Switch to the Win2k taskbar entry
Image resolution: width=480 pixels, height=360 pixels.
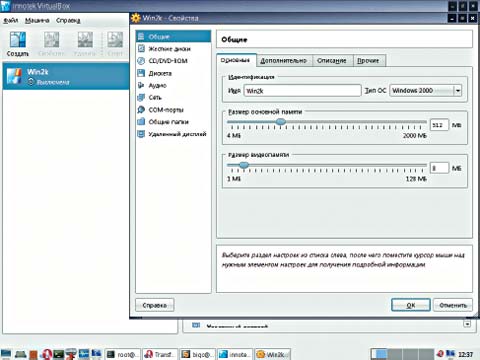coord(272,354)
